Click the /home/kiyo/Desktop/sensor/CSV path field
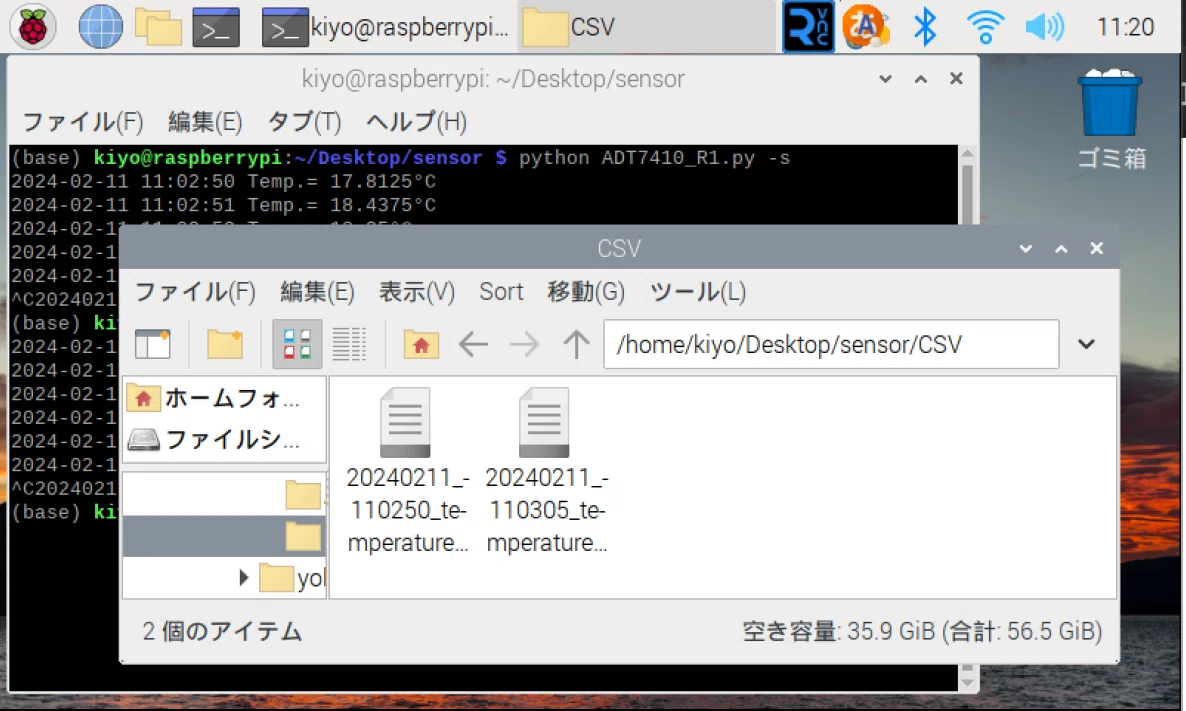The height and width of the screenshot is (711, 1186). pyautogui.click(x=831, y=344)
